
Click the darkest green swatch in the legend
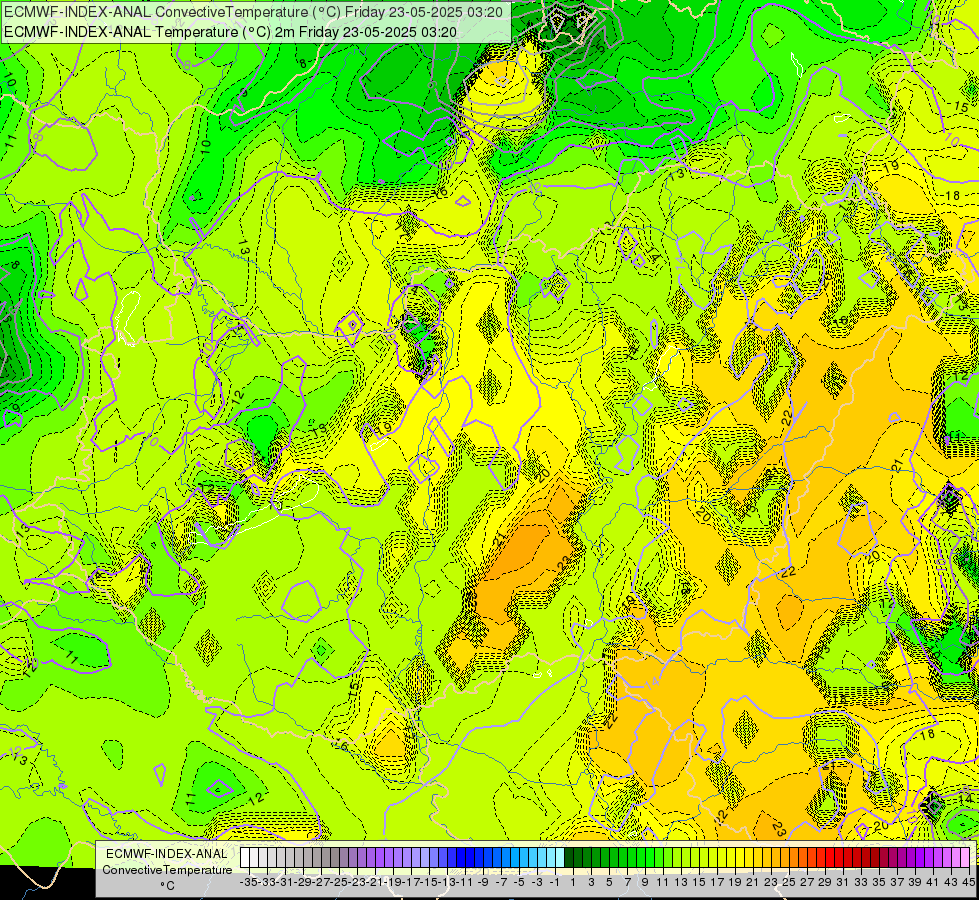point(569,858)
